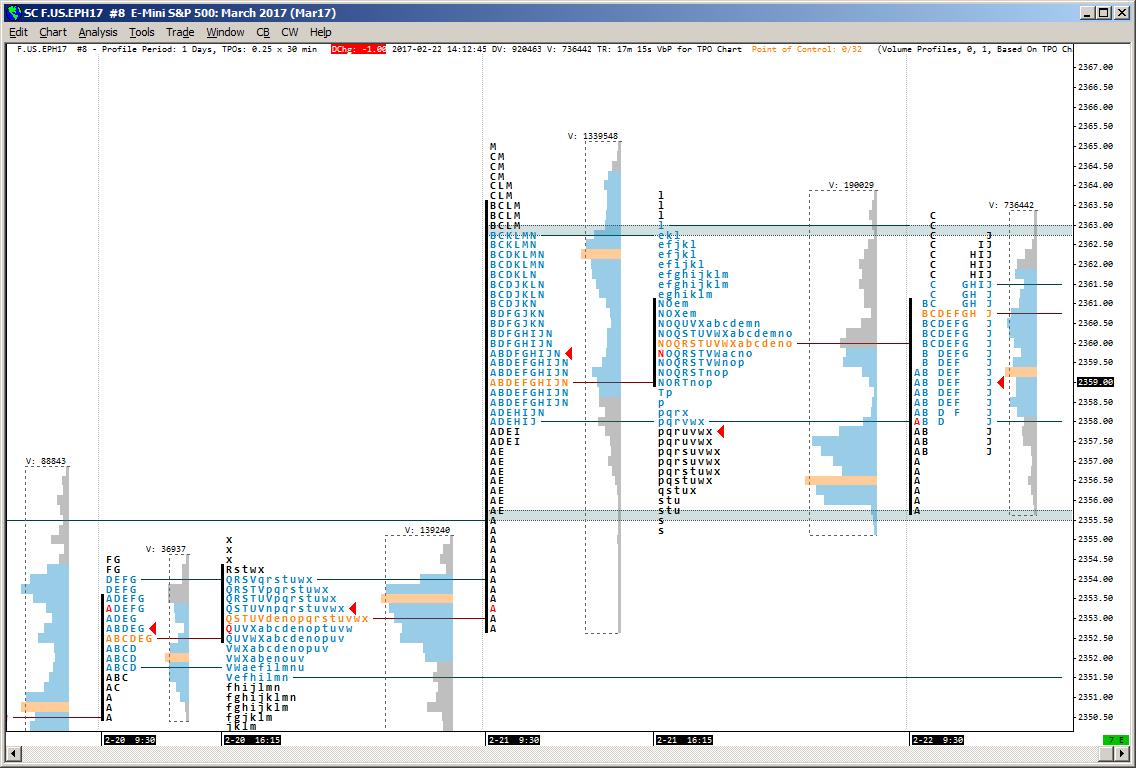
Task: Select the 2-21 9:30 date marker
Action: click(x=514, y=740)
